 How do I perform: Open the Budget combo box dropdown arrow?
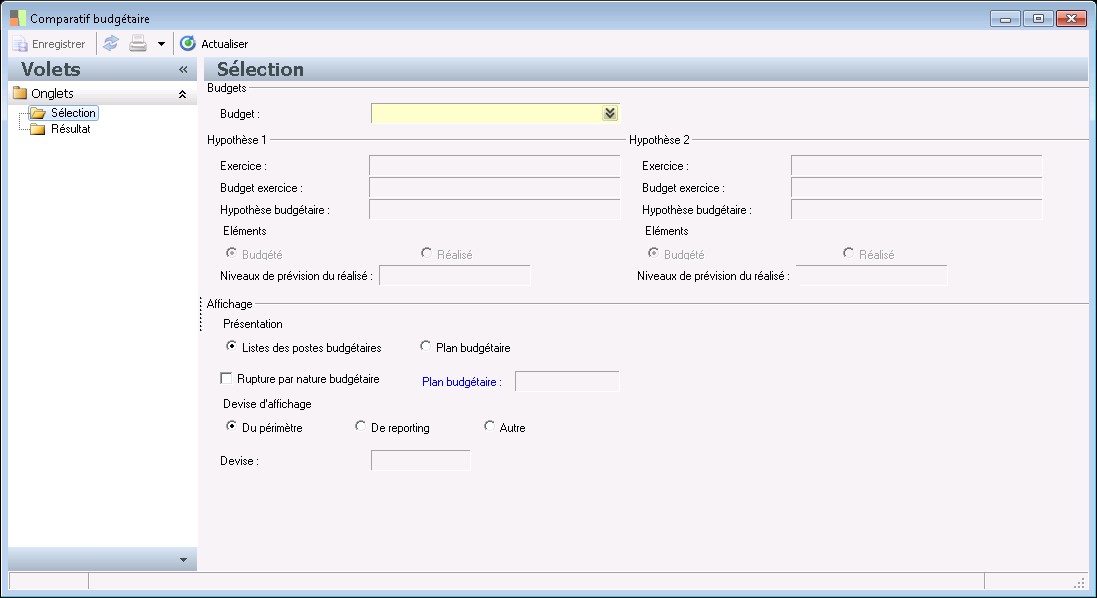(610, 113)
